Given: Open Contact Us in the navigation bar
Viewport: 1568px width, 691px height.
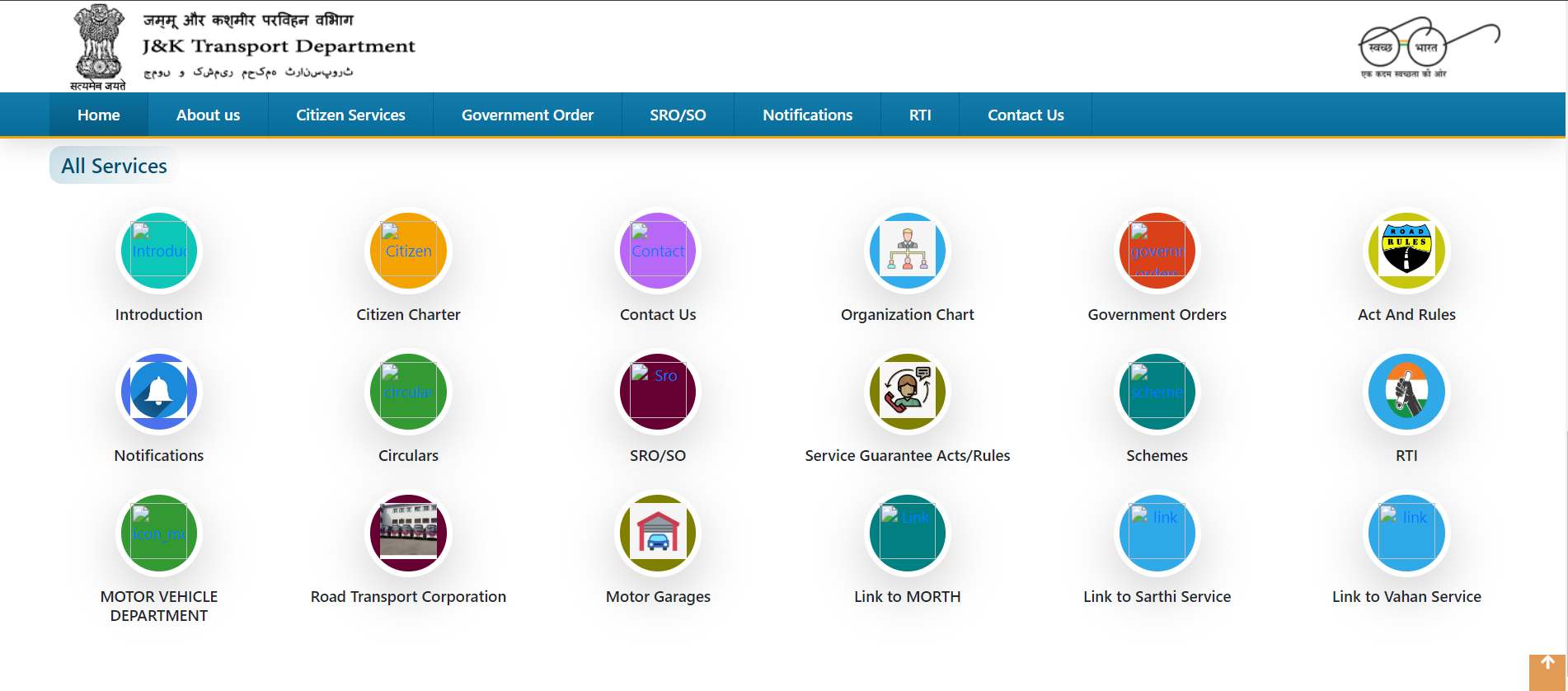Looking at the screenshot, I should [1026, 115].
